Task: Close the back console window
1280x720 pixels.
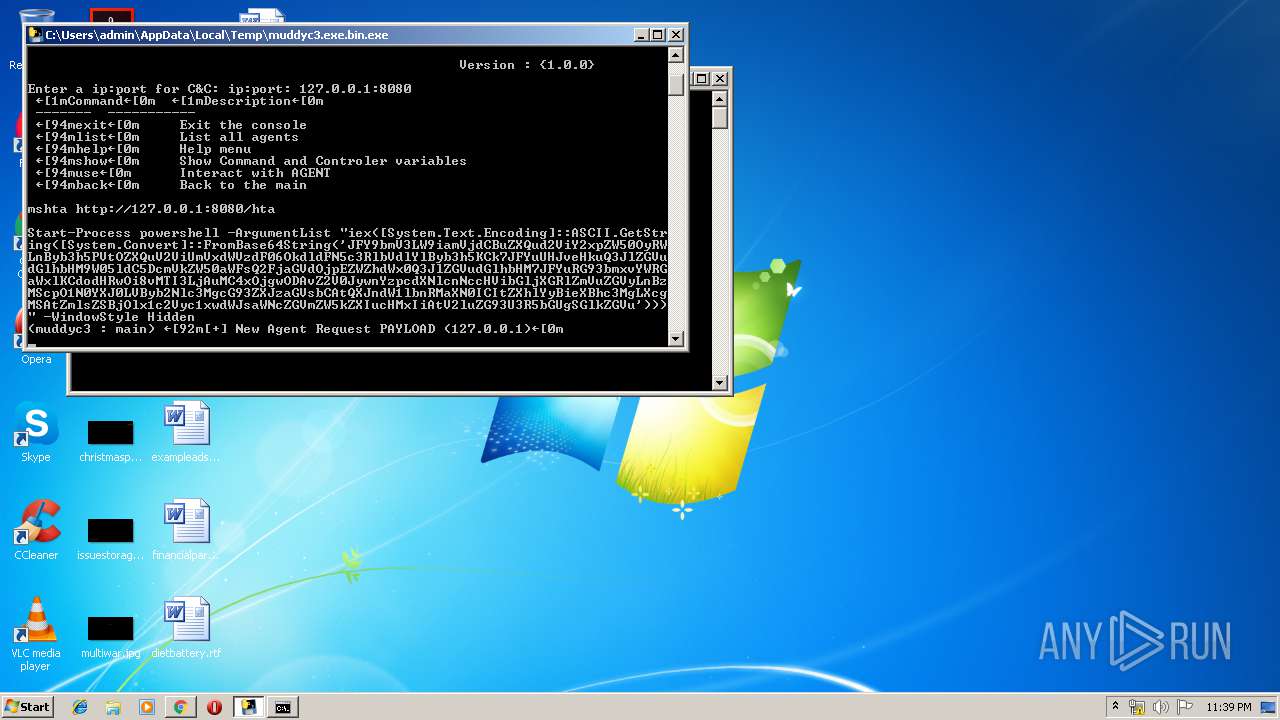Action: coord(719,78)
